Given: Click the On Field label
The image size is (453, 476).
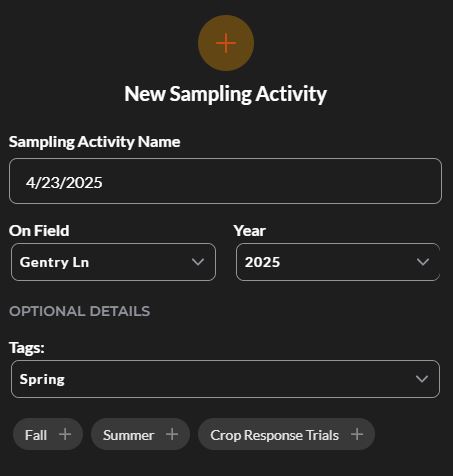Looking at the screenshot, I should click(x=39, y=231).
